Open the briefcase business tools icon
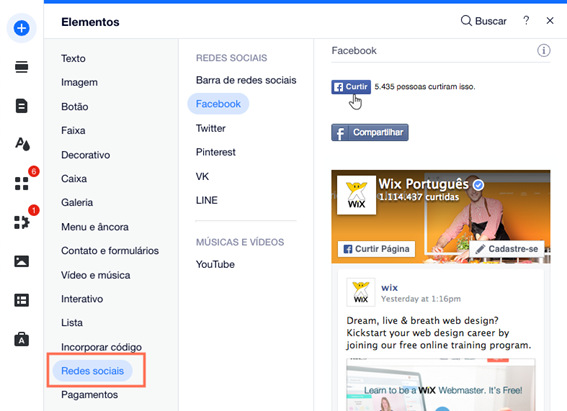567x411 pixels. click(21, 339)
